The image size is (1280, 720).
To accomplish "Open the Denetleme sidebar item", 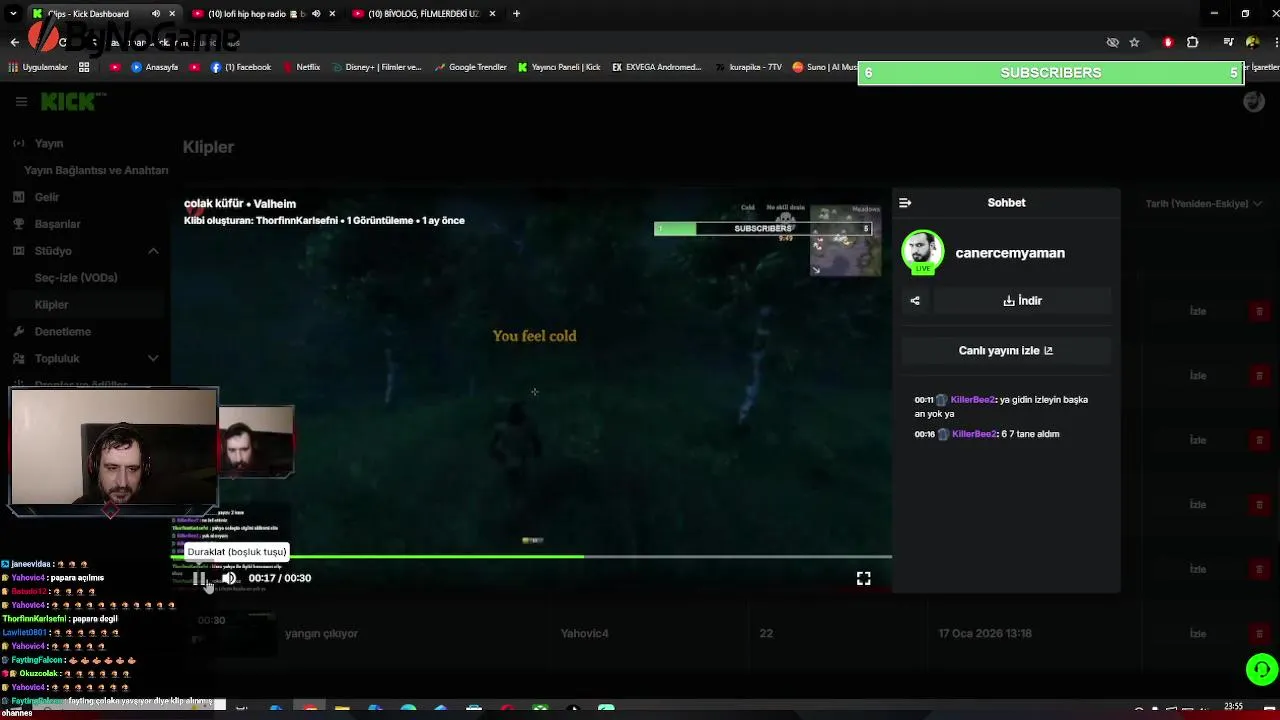I will (62, 332).
